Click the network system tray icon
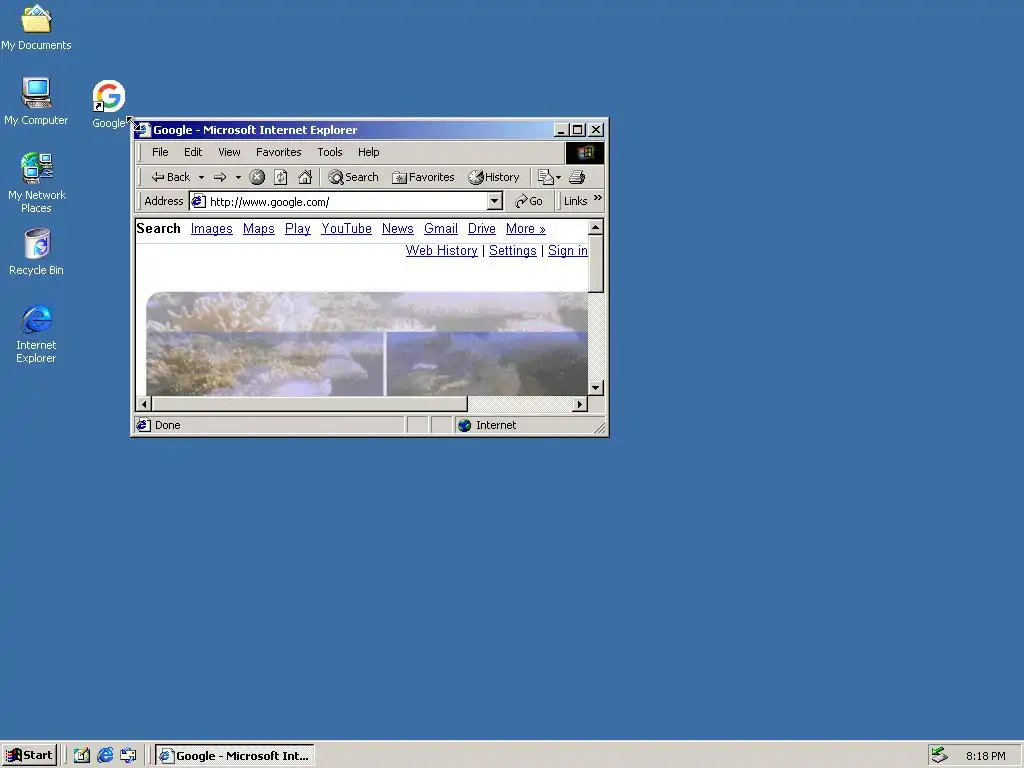Screen dimensions: 1024x768 click(939, 756)
